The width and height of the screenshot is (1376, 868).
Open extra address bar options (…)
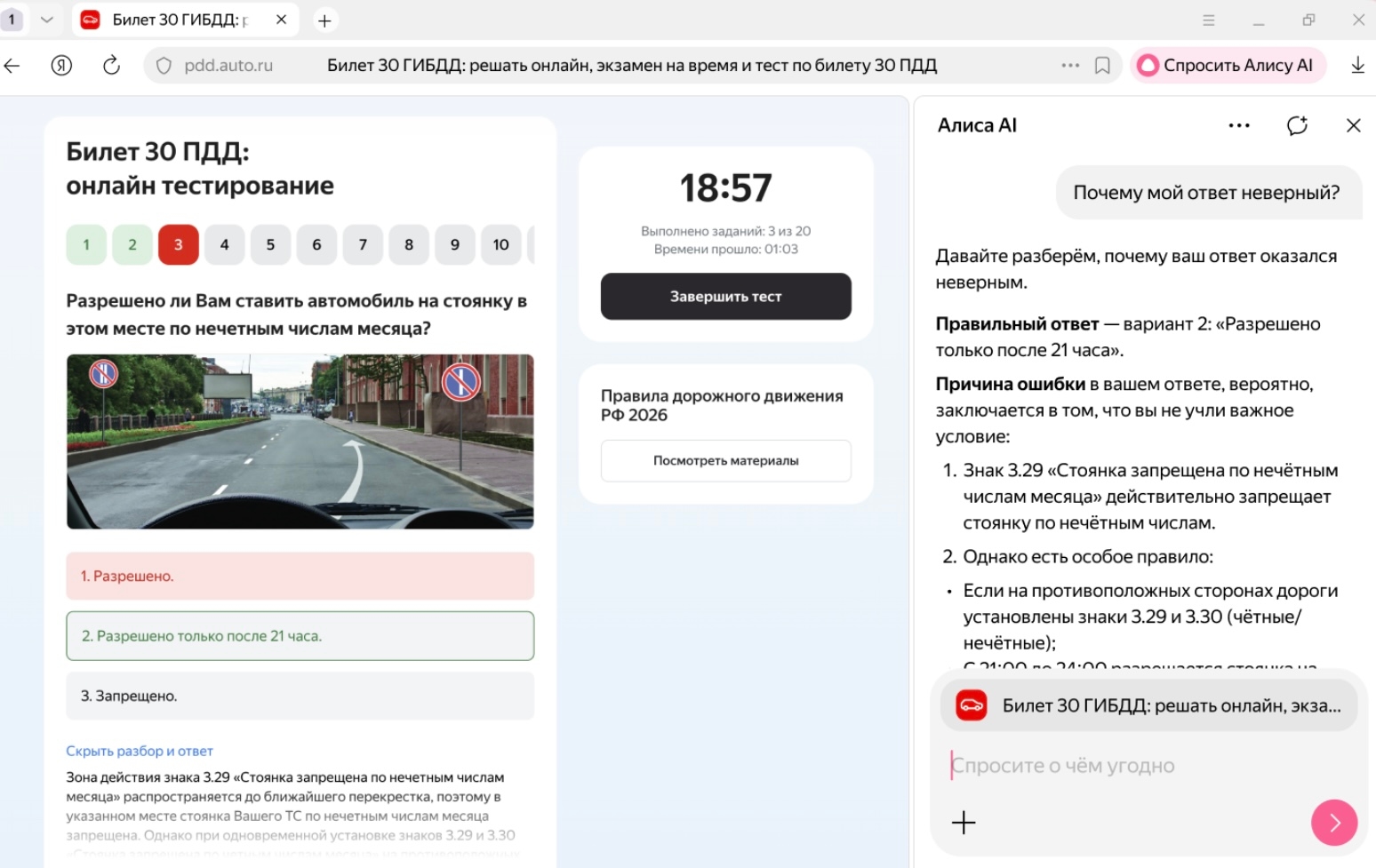[x=1069, y=64]
